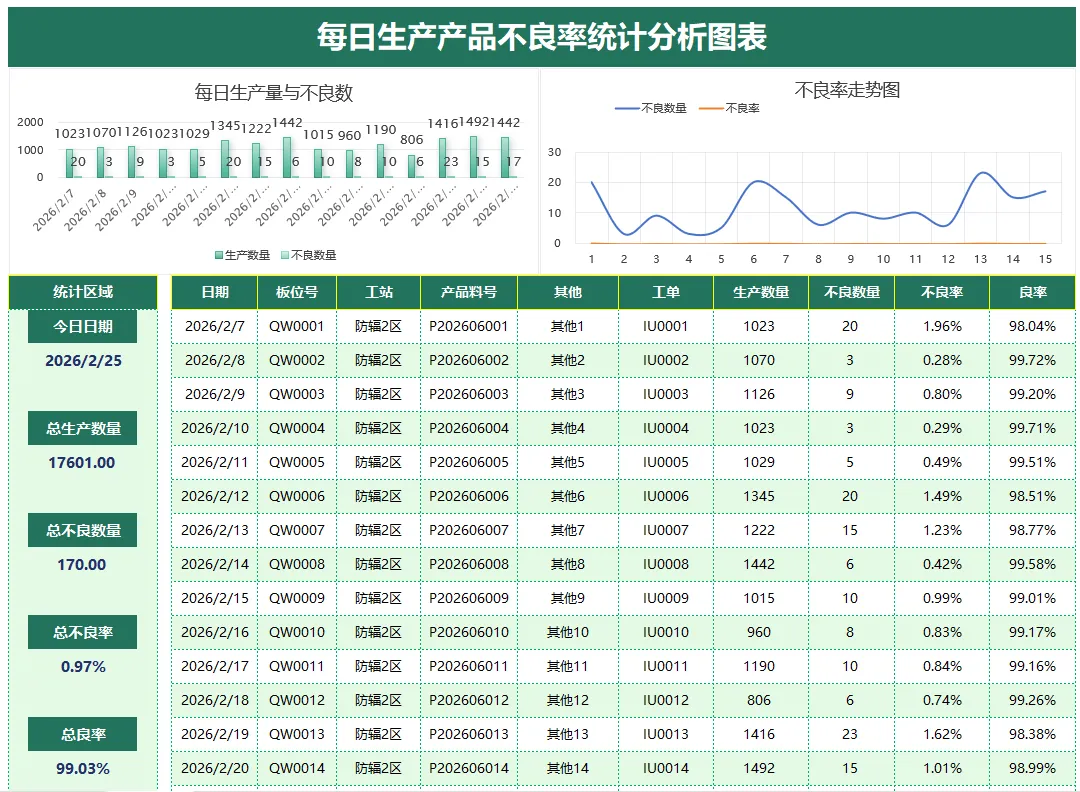Screen dimensions: 1080x792
Task: Select the 生产数量 column header
Action: [761, 292]
